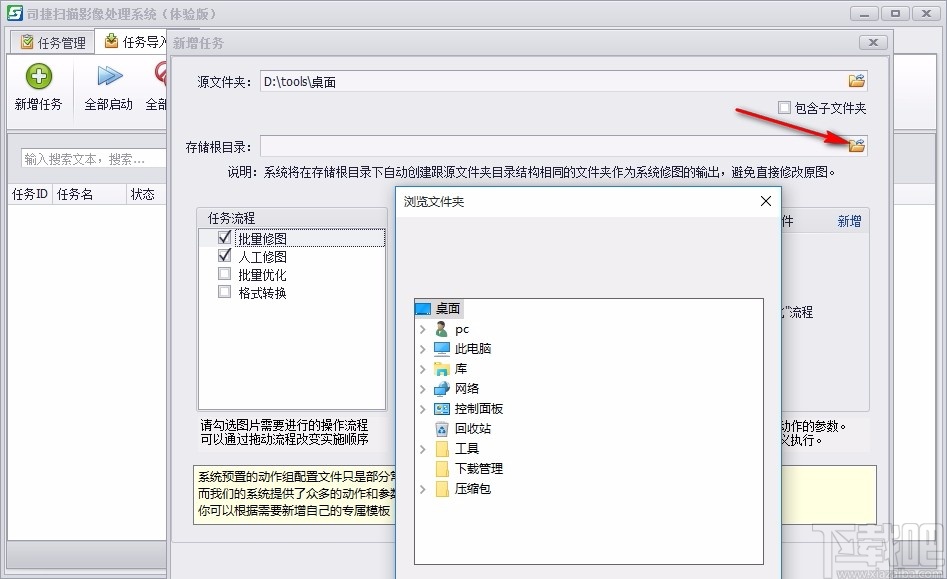Expand the 工具 folder node

(423, 449)
